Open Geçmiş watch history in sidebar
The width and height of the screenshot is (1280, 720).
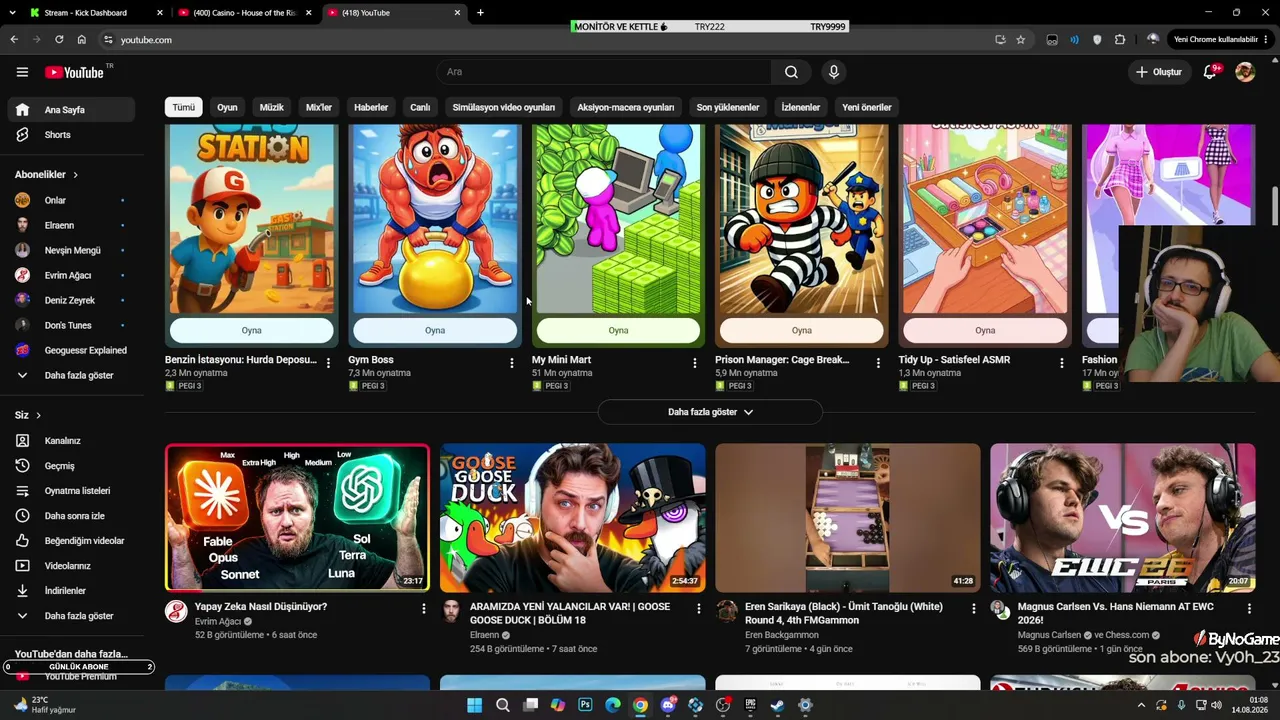[x=70, y=466]
